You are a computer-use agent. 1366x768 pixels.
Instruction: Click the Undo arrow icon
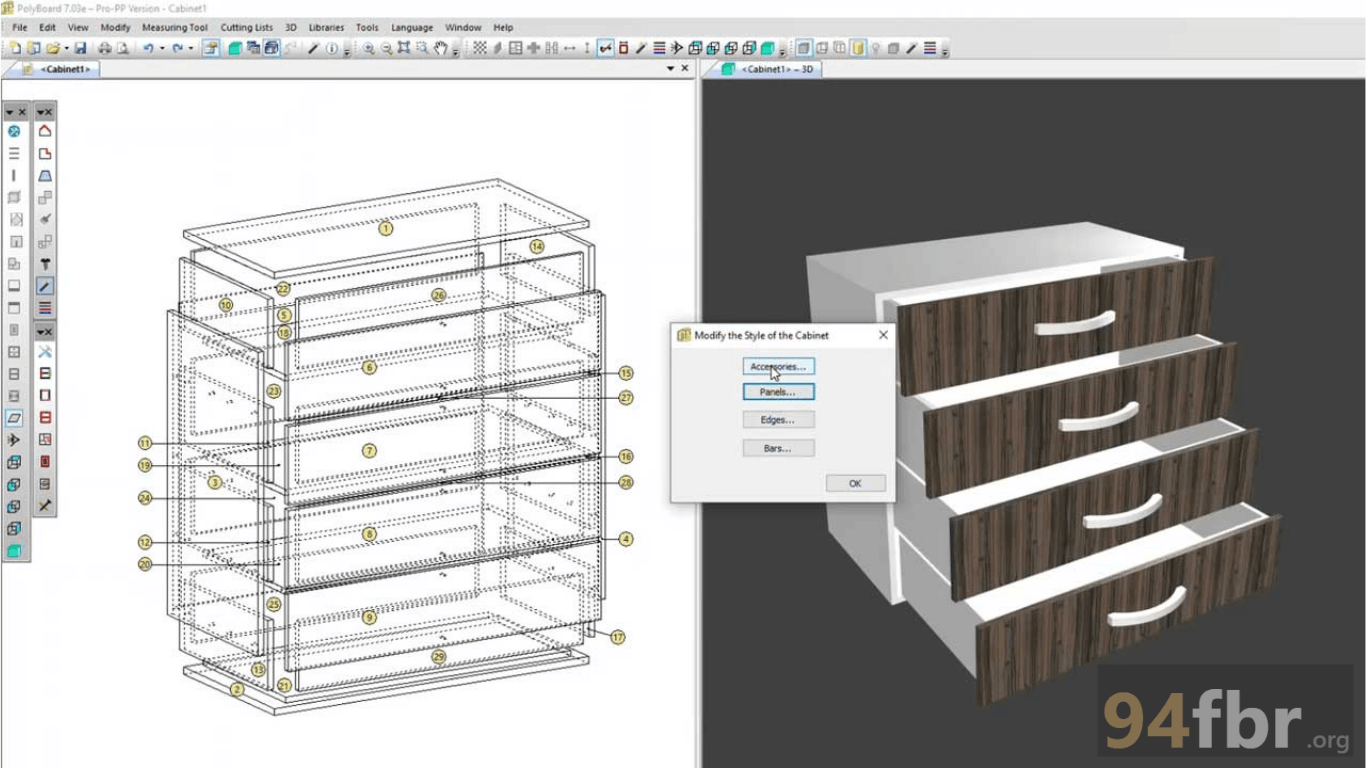pyautogui.click(x=148, y=47)
